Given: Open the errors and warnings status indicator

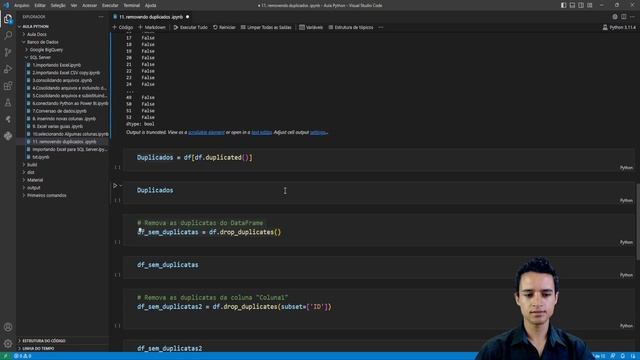Looking at the screenshot, I should click(22, 356).
